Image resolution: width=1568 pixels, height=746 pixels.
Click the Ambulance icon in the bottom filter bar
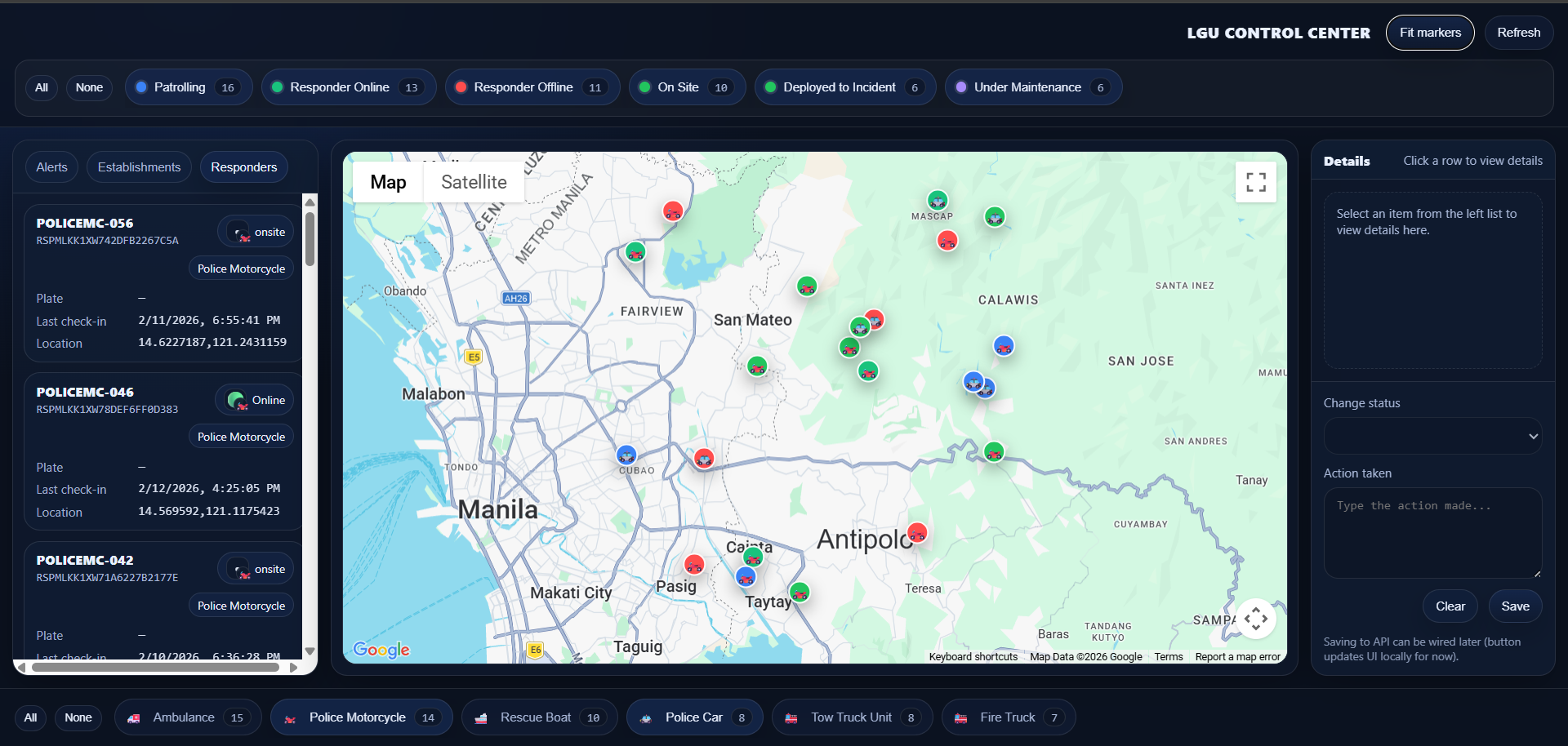pyautogui.click(x=135, y=718)
